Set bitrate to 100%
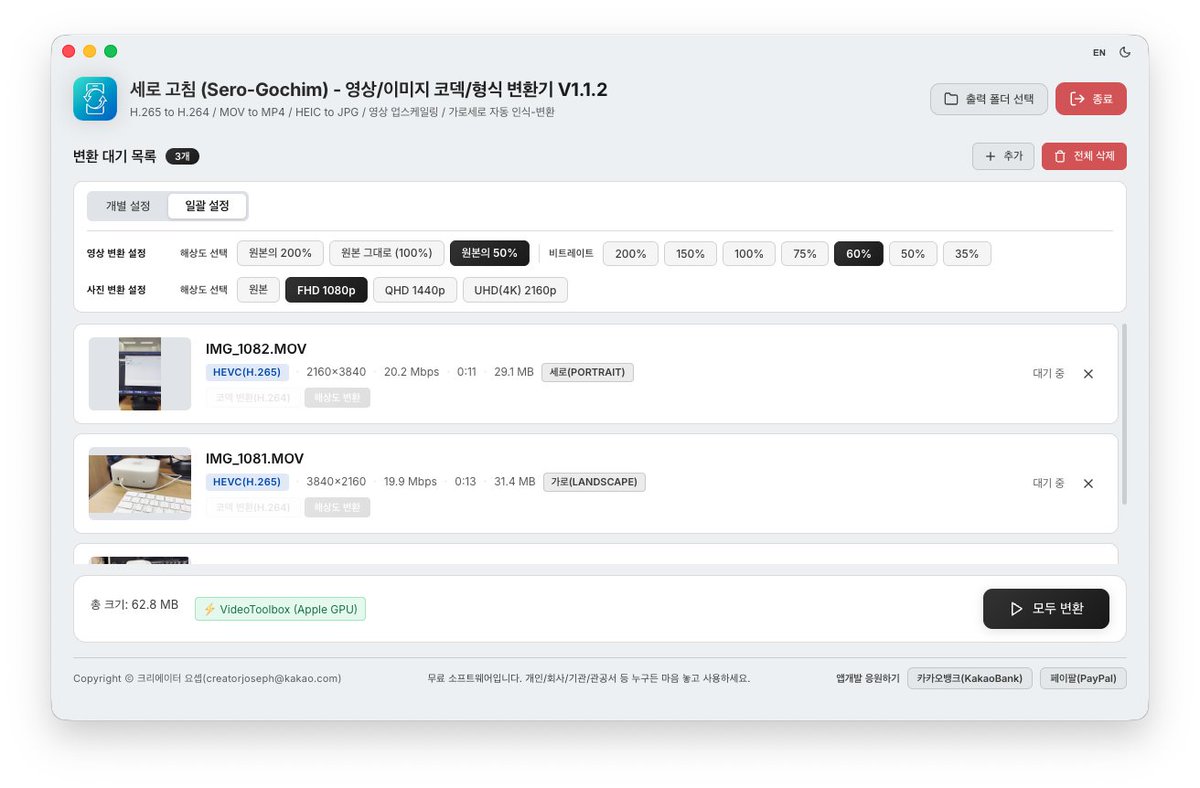 749,253
